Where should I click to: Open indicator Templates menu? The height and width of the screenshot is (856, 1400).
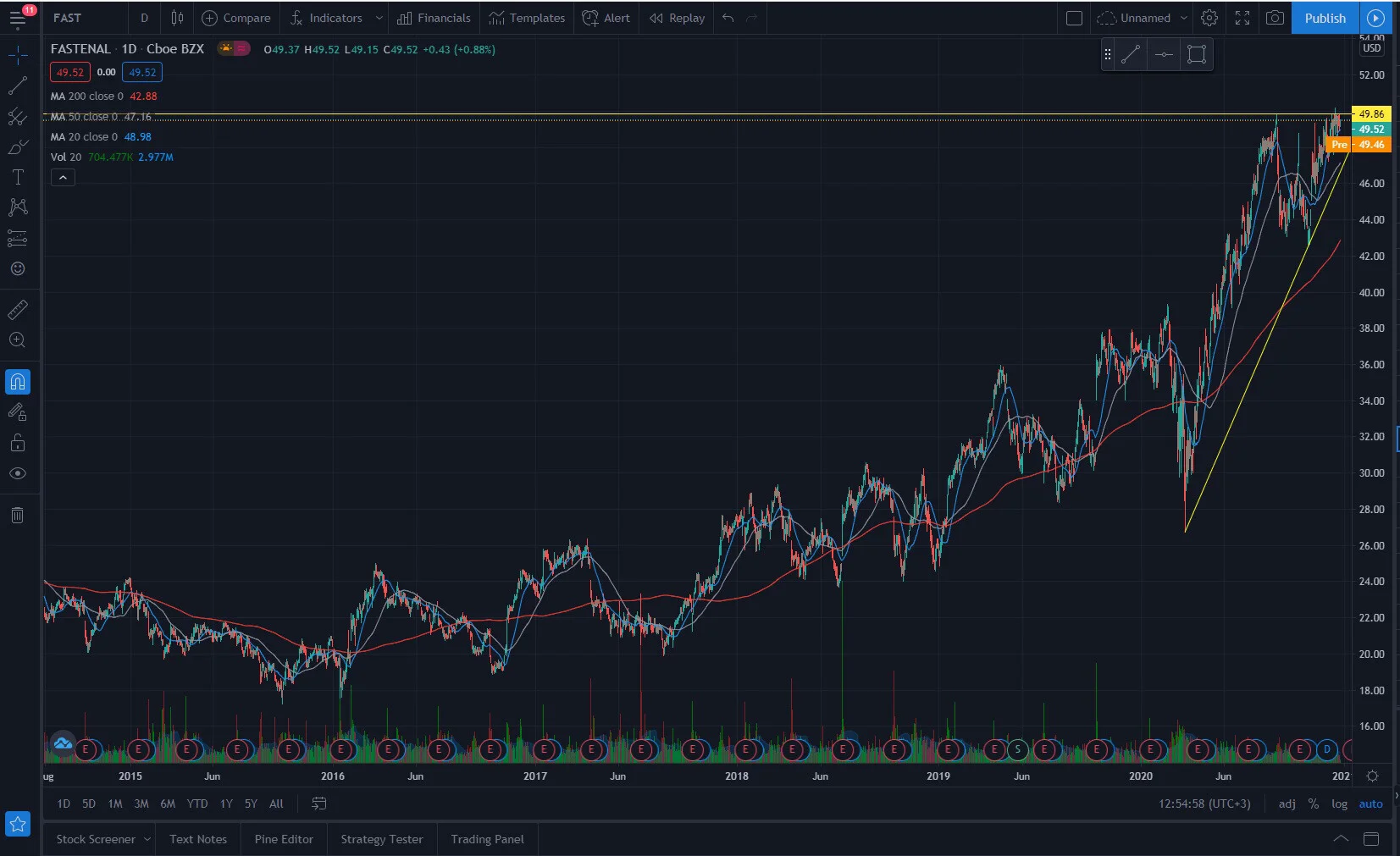click(x=527, y=18)
